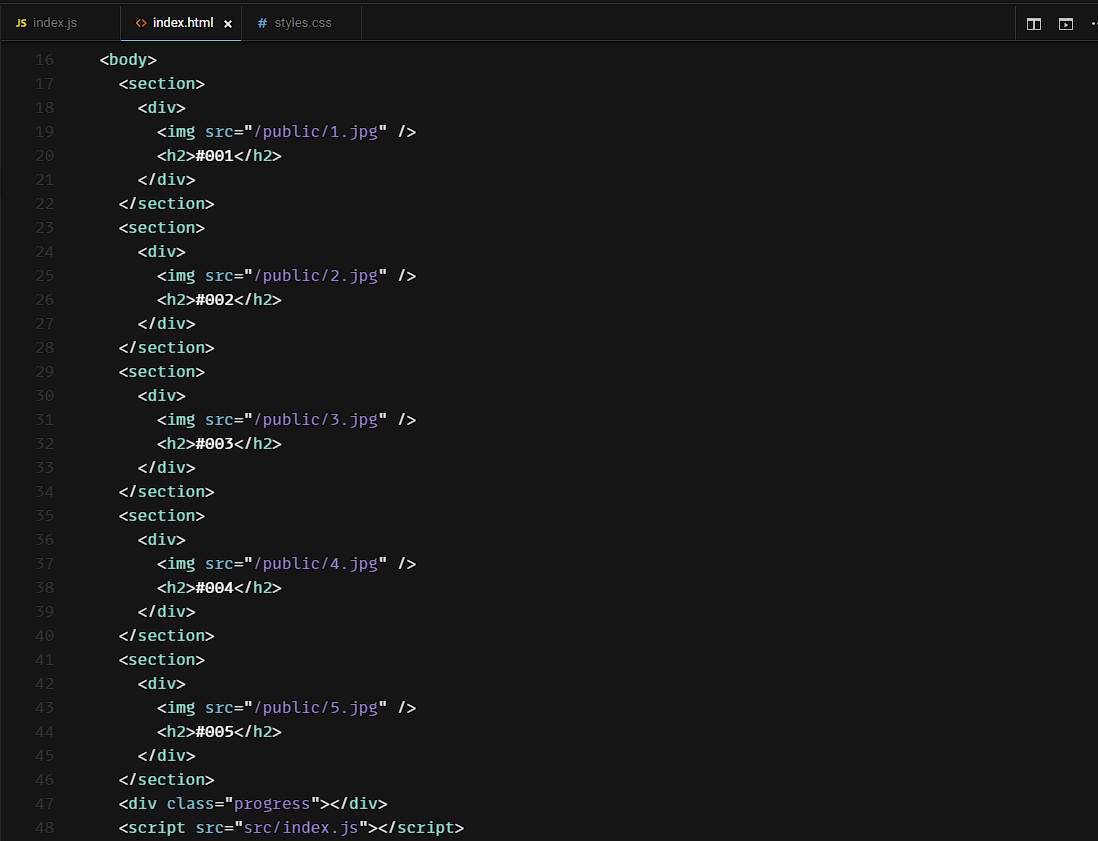Switch to the styles.css tab

302,22
